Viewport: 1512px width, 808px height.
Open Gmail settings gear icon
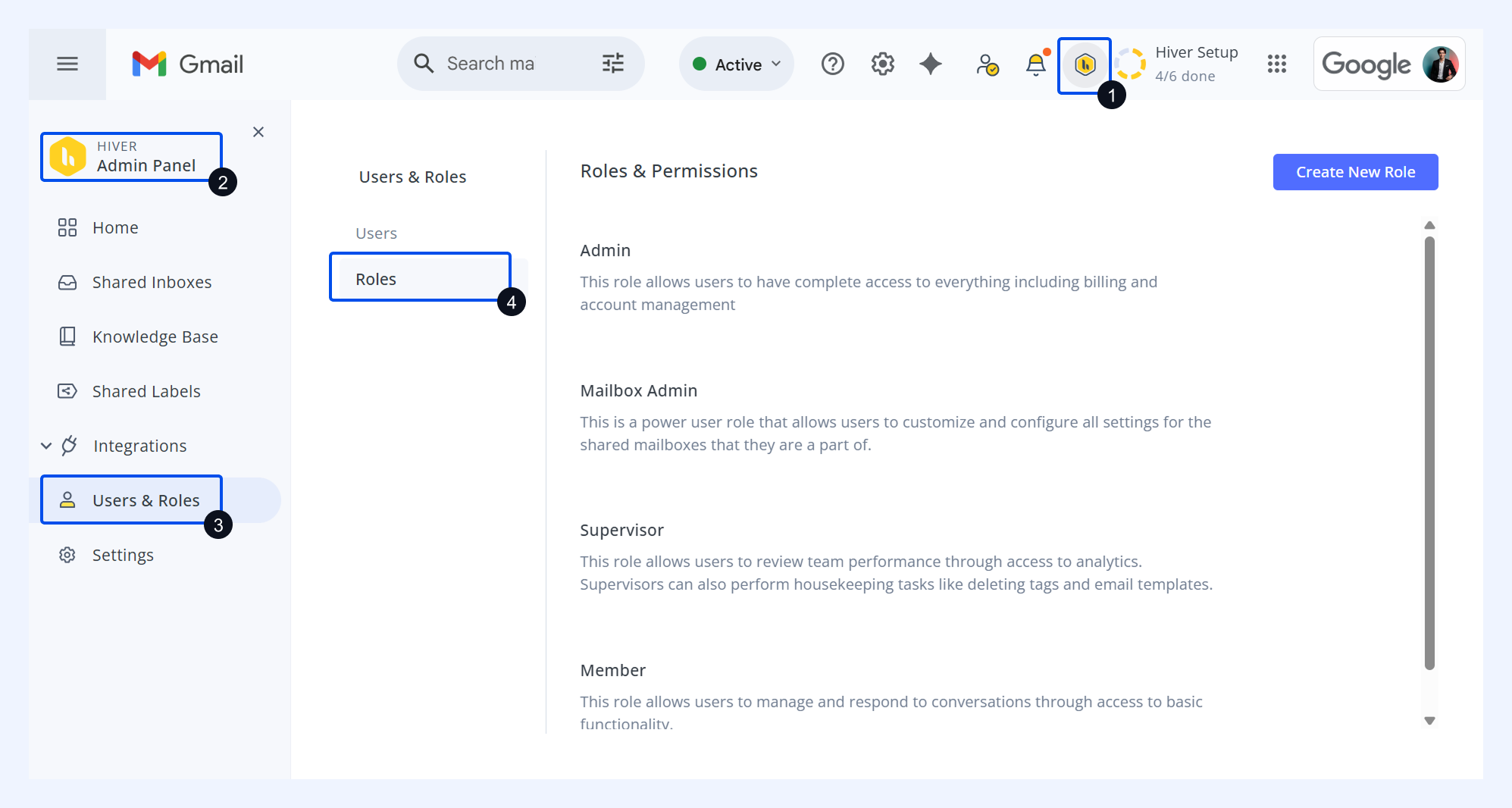[883, 64]
